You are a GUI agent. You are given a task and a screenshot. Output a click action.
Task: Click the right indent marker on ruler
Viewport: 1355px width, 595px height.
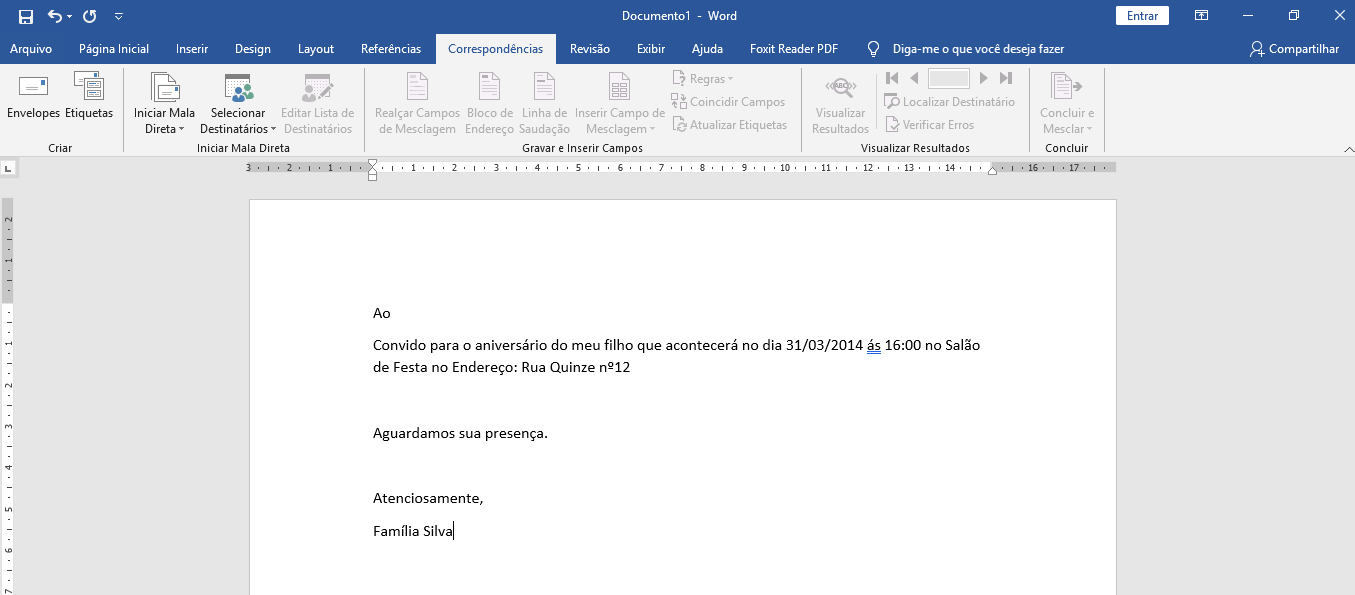click(992, 172)
